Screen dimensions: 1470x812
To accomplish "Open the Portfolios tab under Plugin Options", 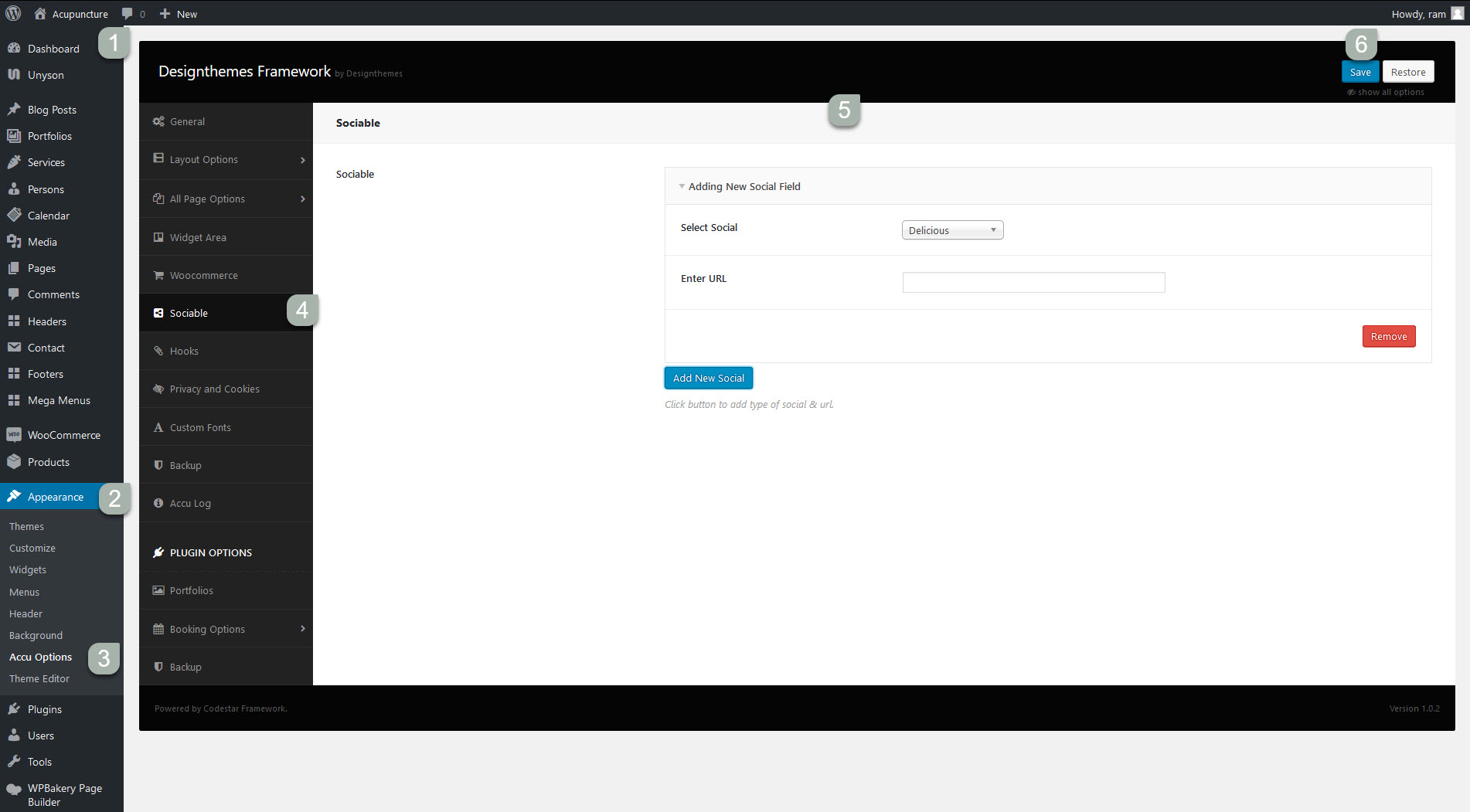I will (226, 590).
